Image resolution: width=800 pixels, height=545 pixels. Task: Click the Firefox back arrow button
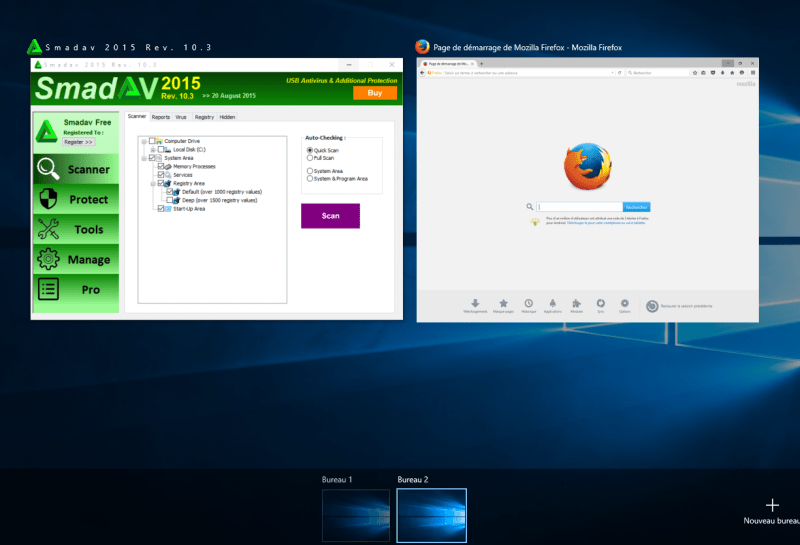click(x=422, y=73)
